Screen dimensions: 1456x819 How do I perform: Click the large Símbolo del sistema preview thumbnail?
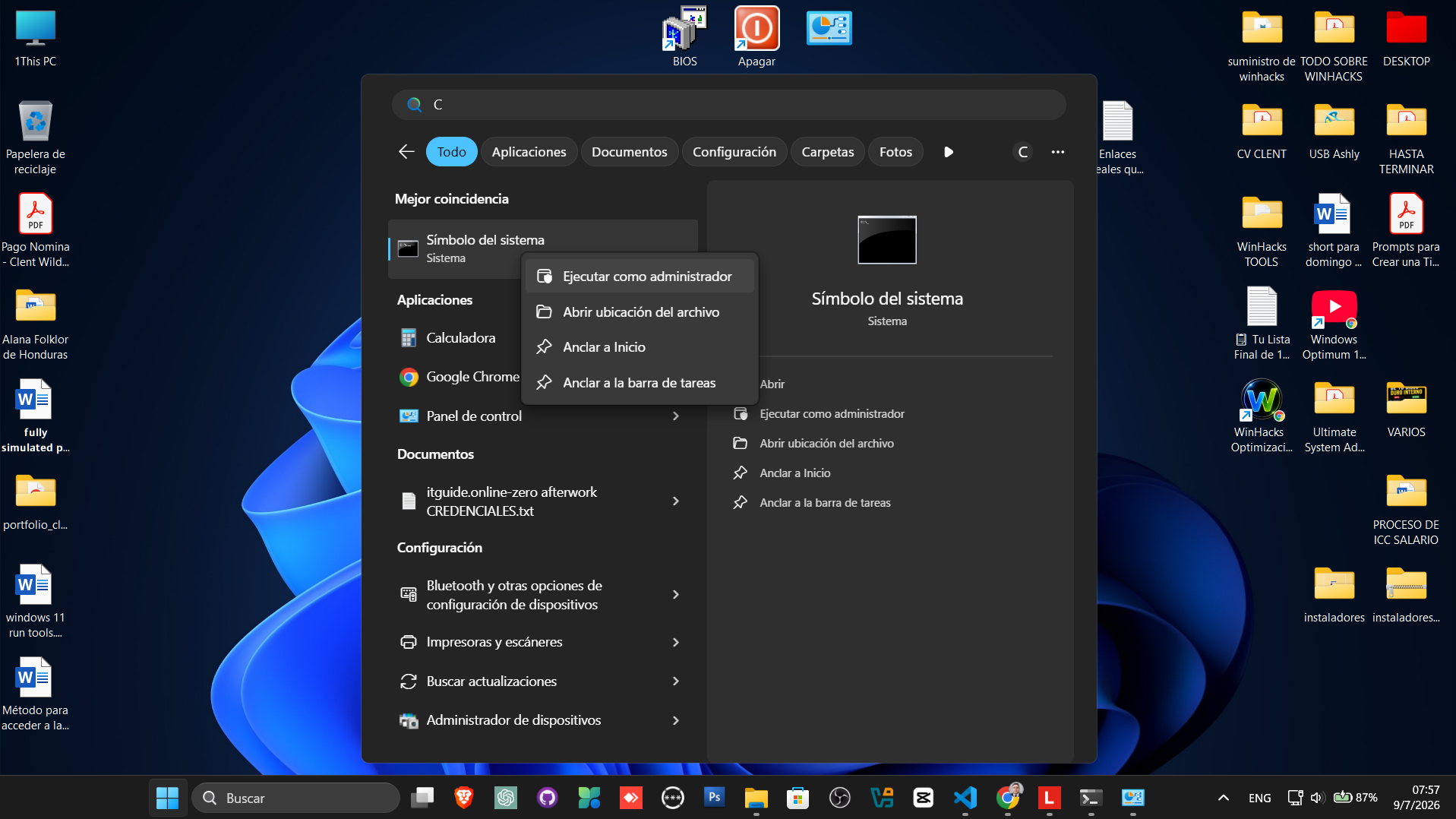(x=887, y=240)
